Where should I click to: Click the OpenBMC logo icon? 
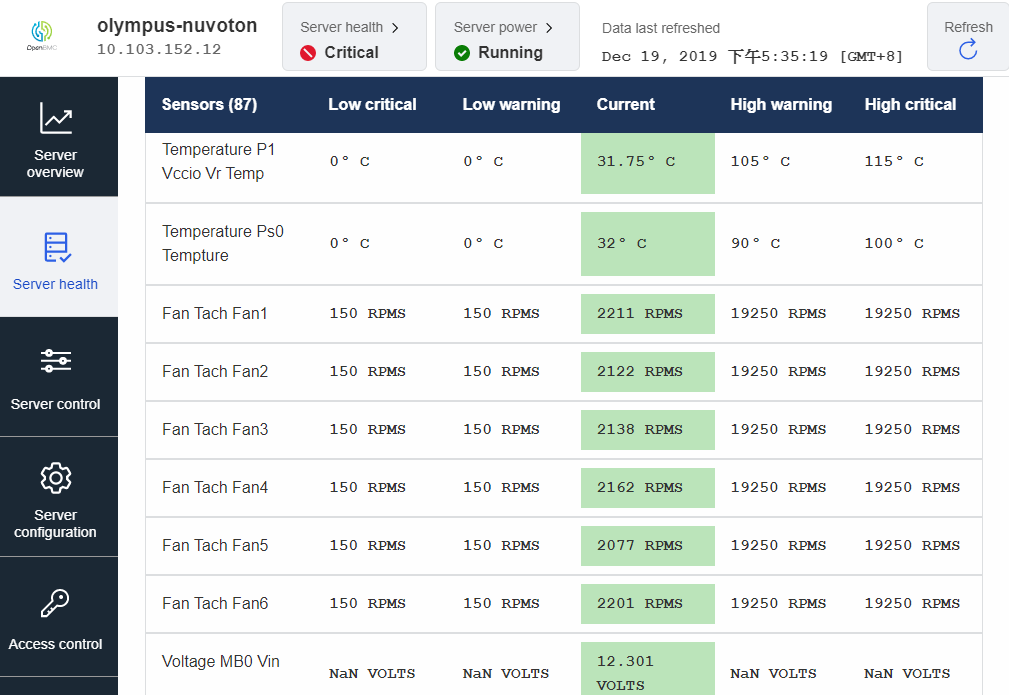coord(41,33)
